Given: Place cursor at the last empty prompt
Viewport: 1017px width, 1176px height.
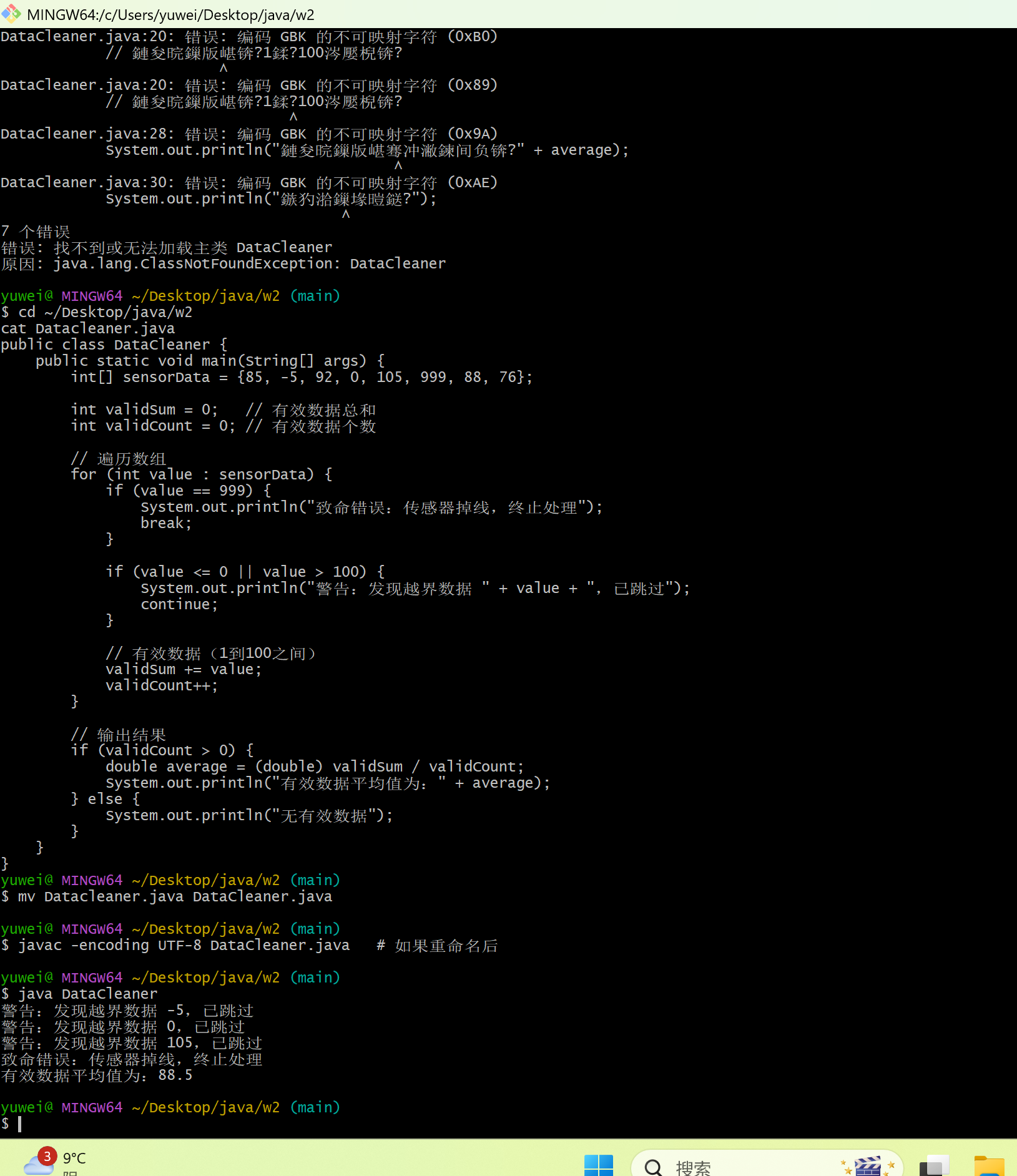Looking at the screenshot, I should [20, 1124].
